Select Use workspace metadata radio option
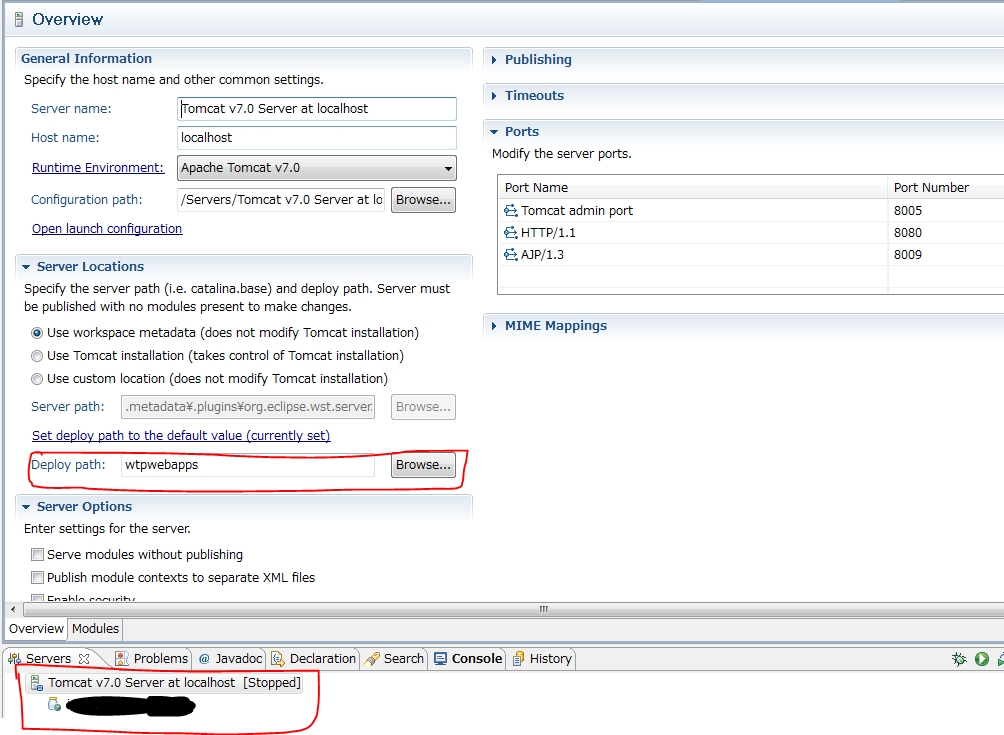 point(37,333)
